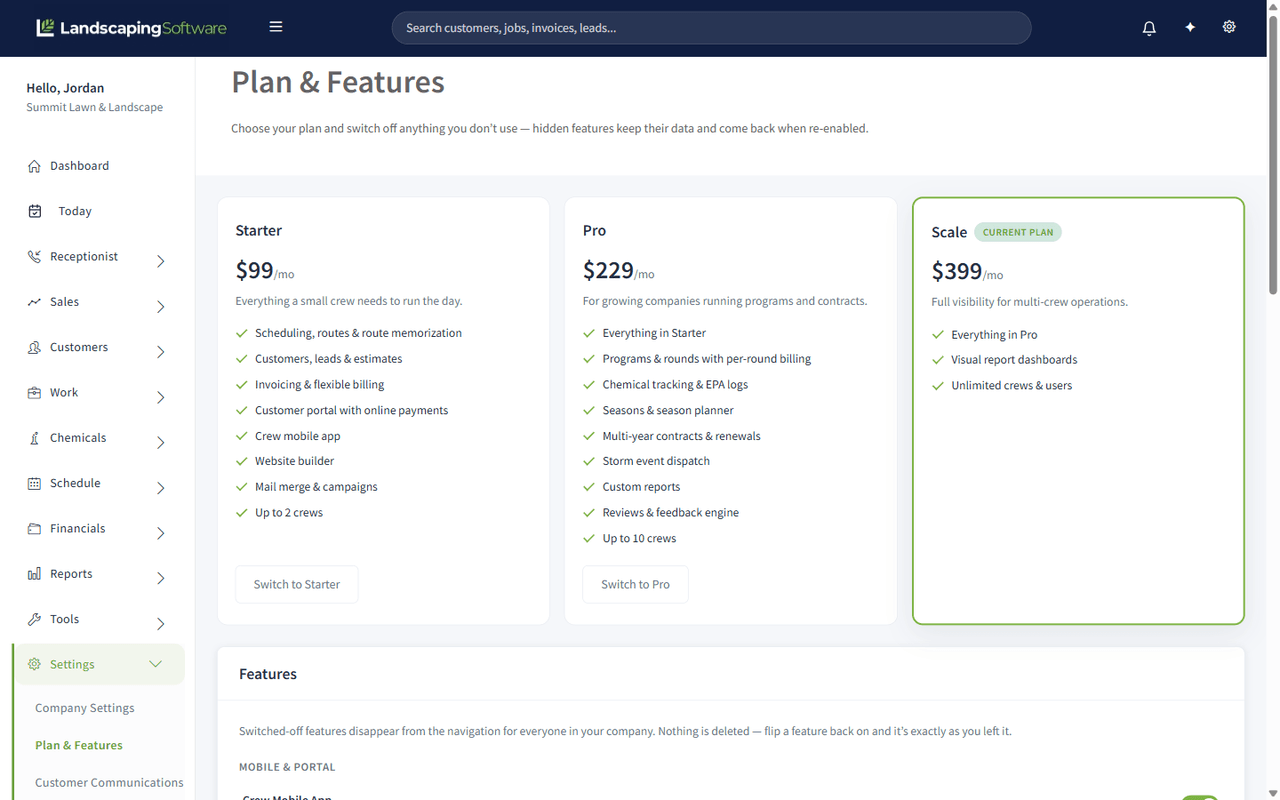Image resolution: width=1280 pixels, height=800 pixels.
Task: Click the Receptionist phone icon
Action: point(34,257)
